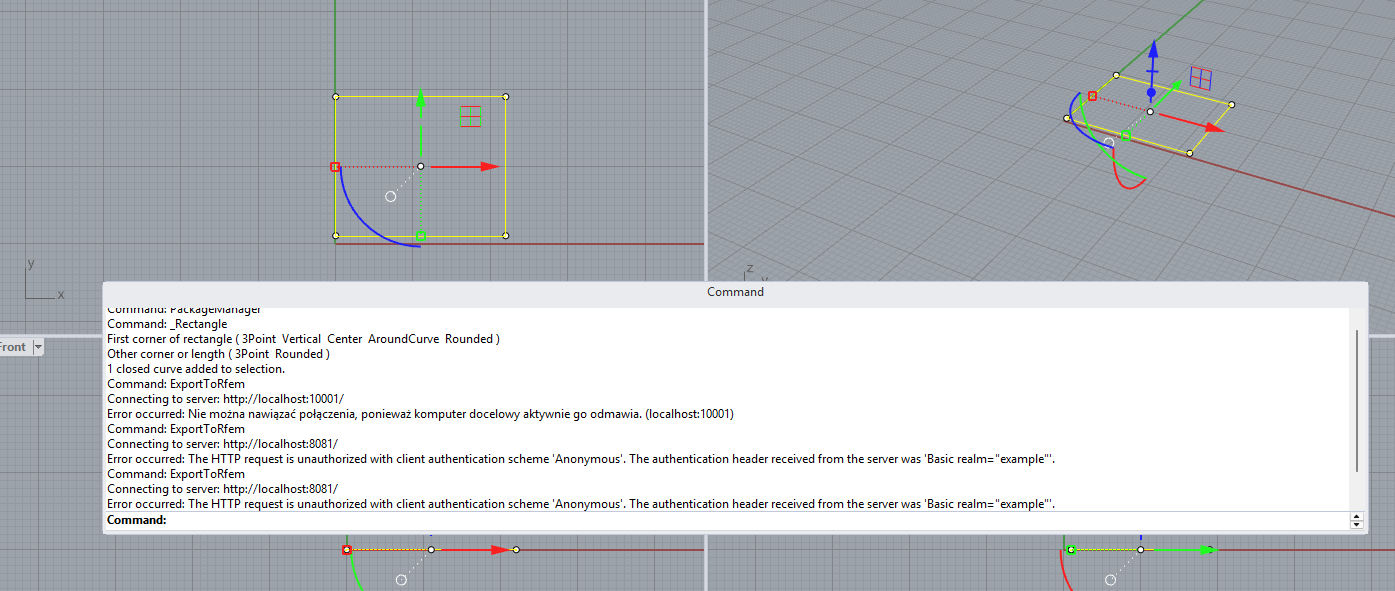Click the up arrow of the command prompt stepper
This screenshot has height=591, width=1395.
point(1356,516)
